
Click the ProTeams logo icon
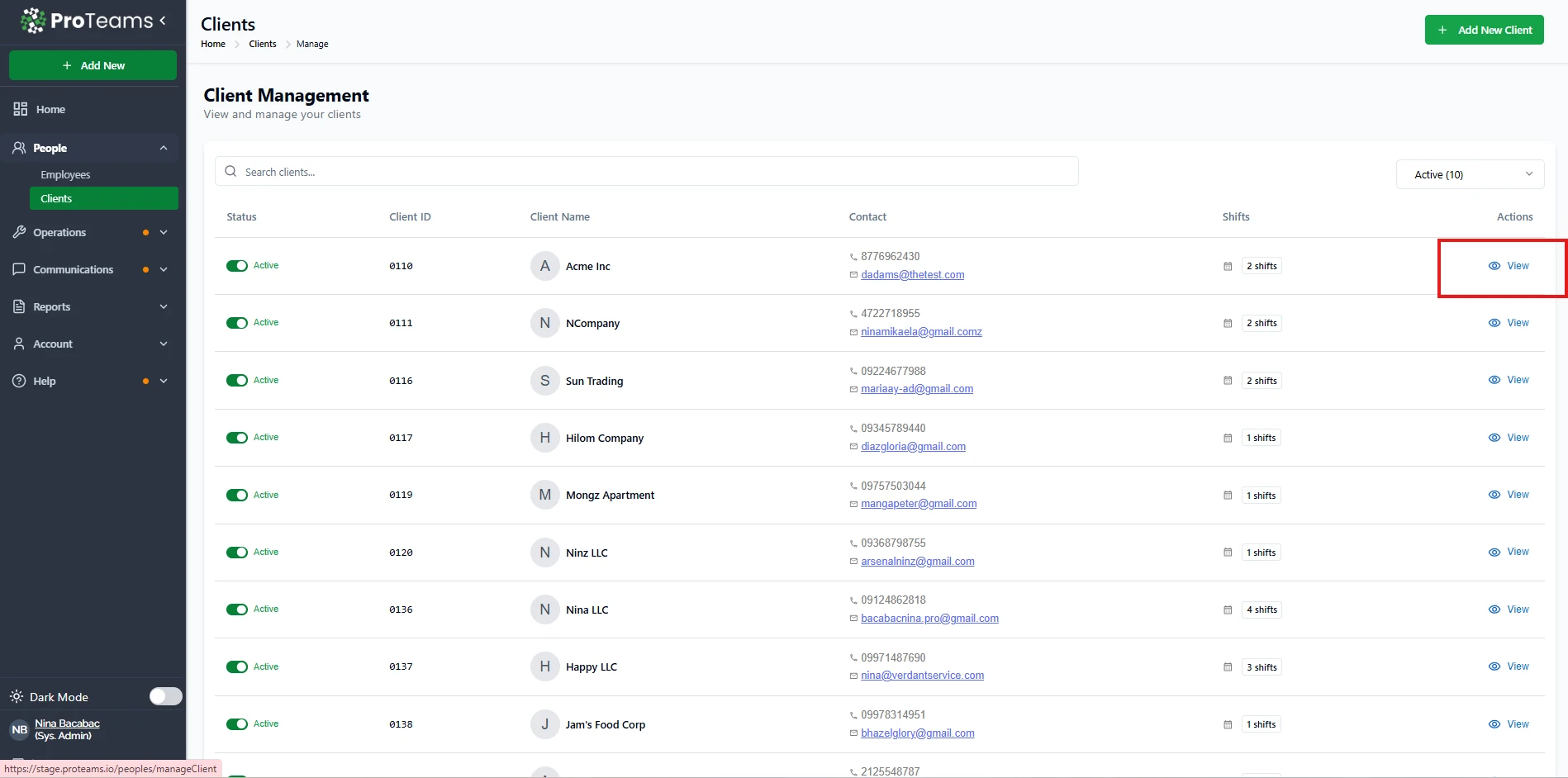click(x=33, y=21)
